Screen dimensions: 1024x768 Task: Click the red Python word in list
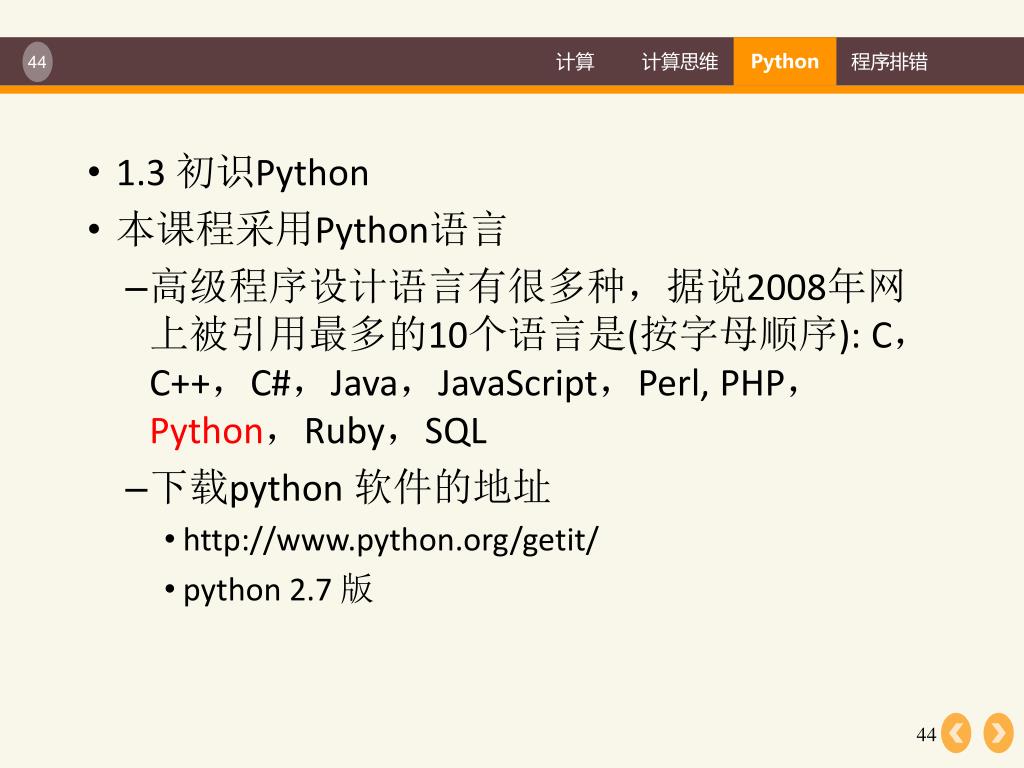coord(206,432)
